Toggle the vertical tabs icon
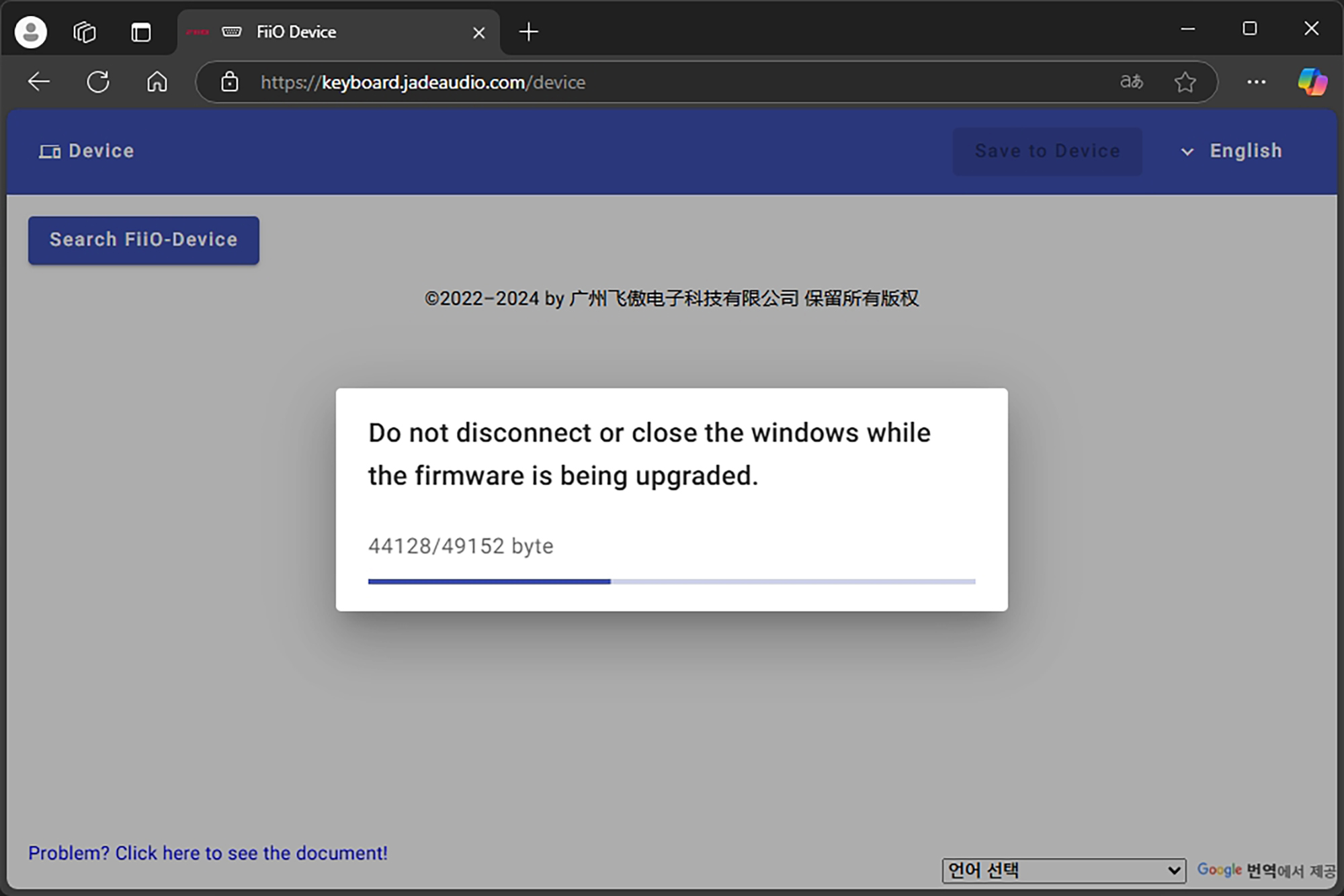Viewport: 1344px width, 896px height. point(141,32)
